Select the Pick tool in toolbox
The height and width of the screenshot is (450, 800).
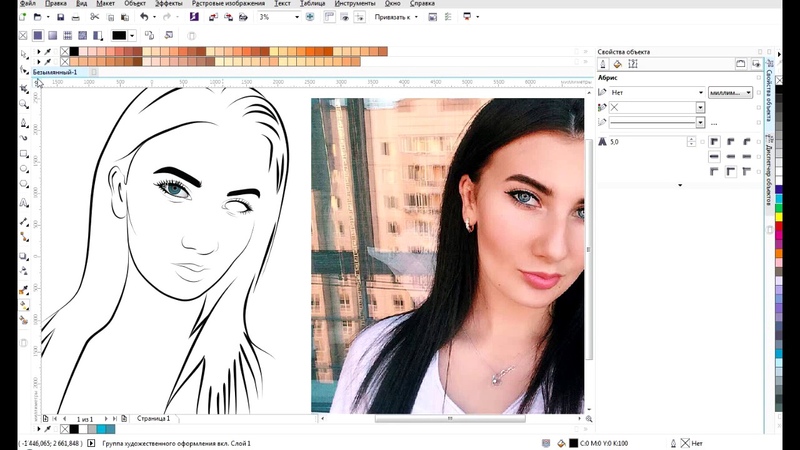tap(23, 54)
